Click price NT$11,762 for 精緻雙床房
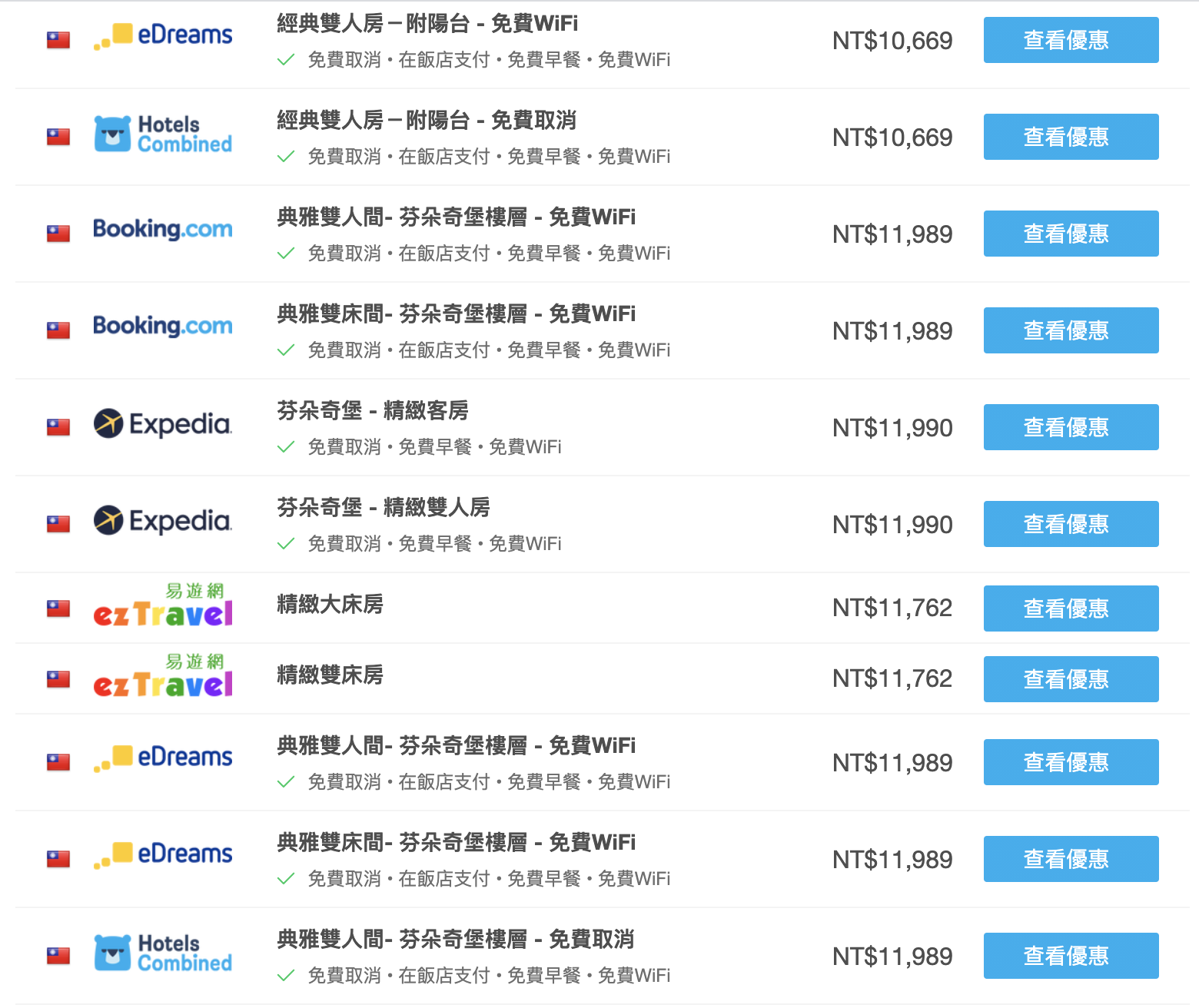Image resolution: width=1199 pixels, height=1008 pixels. click(x=892, y=678)
